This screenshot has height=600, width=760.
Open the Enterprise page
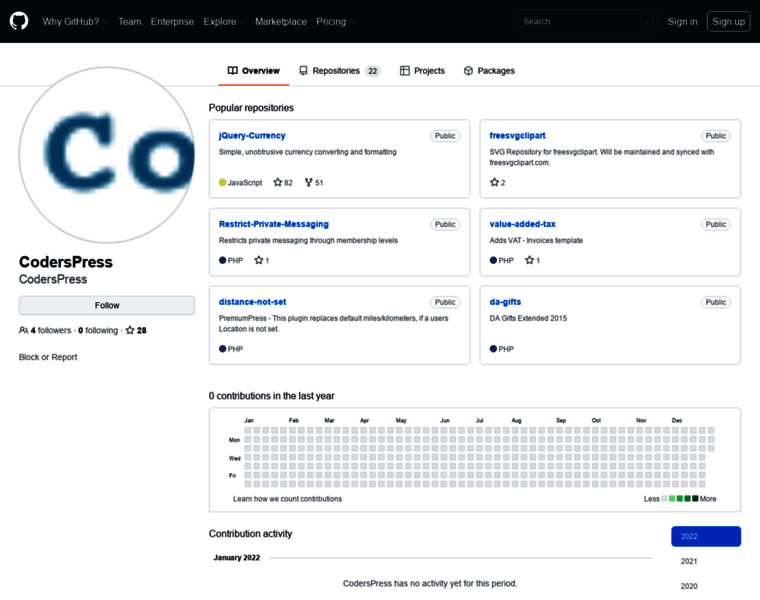(x=172, y=21)
